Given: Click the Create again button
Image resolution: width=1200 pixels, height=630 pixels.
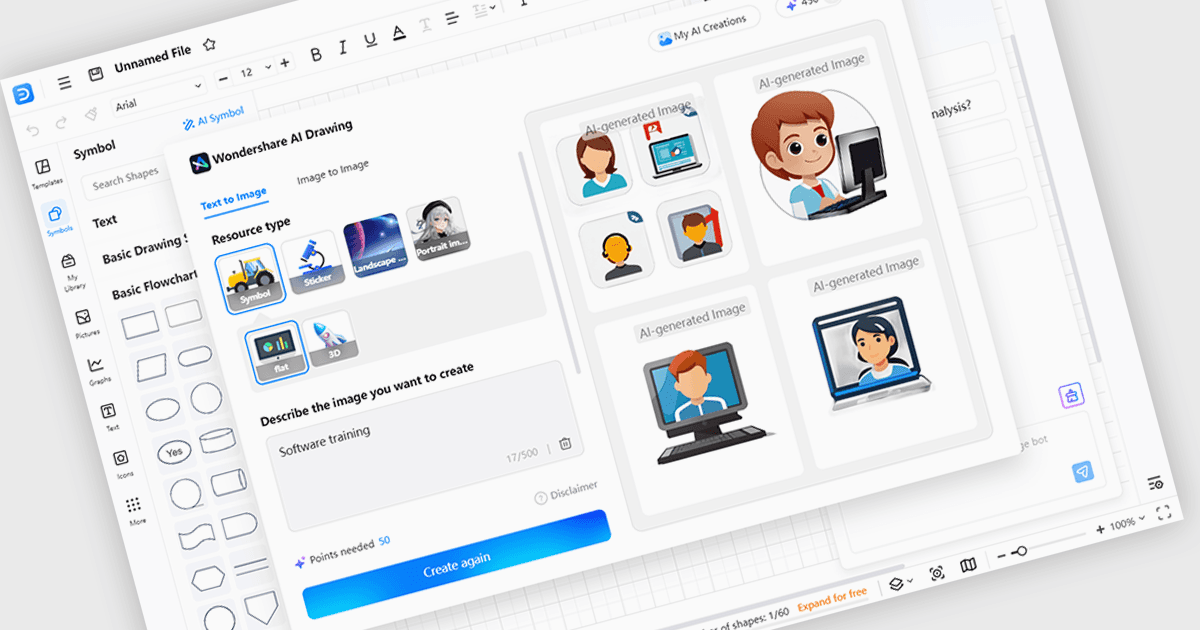Looking at the screenshot, I should coord(457,567).
